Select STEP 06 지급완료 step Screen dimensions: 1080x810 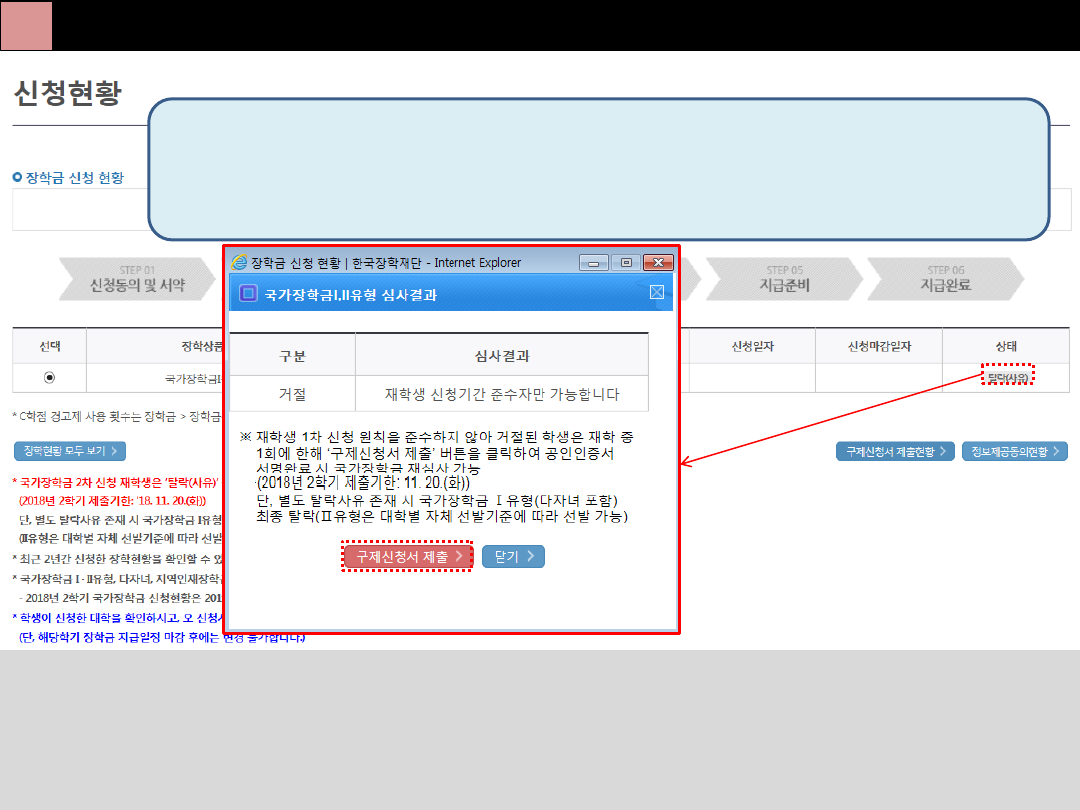click(x=944, y=278)
